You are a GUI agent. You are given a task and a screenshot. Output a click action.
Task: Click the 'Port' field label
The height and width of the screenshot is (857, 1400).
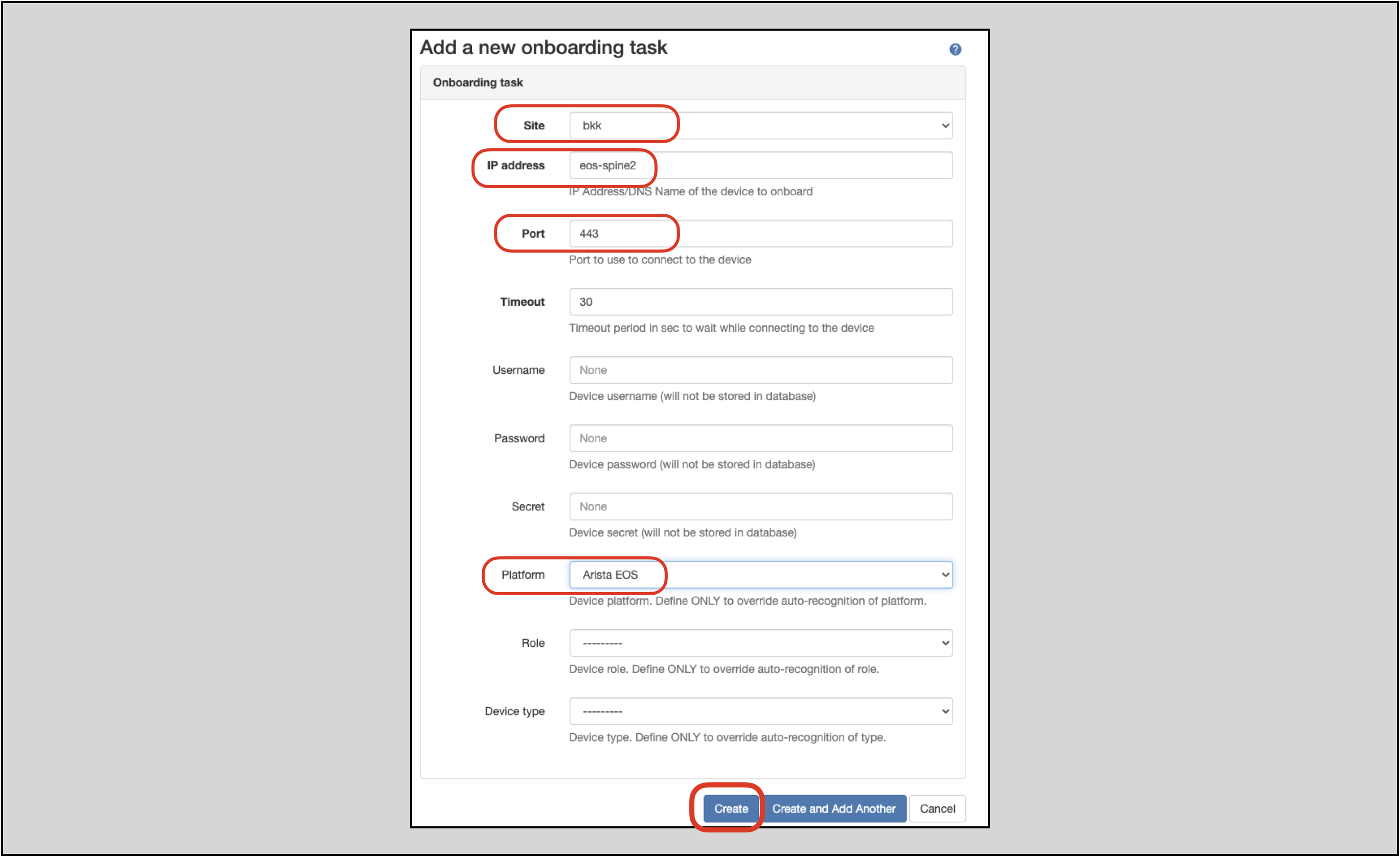(x=533, y=234)
